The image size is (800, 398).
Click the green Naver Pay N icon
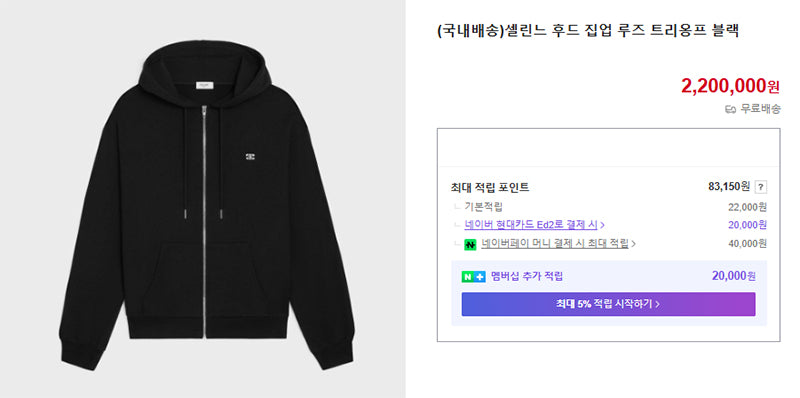point(470,244)
